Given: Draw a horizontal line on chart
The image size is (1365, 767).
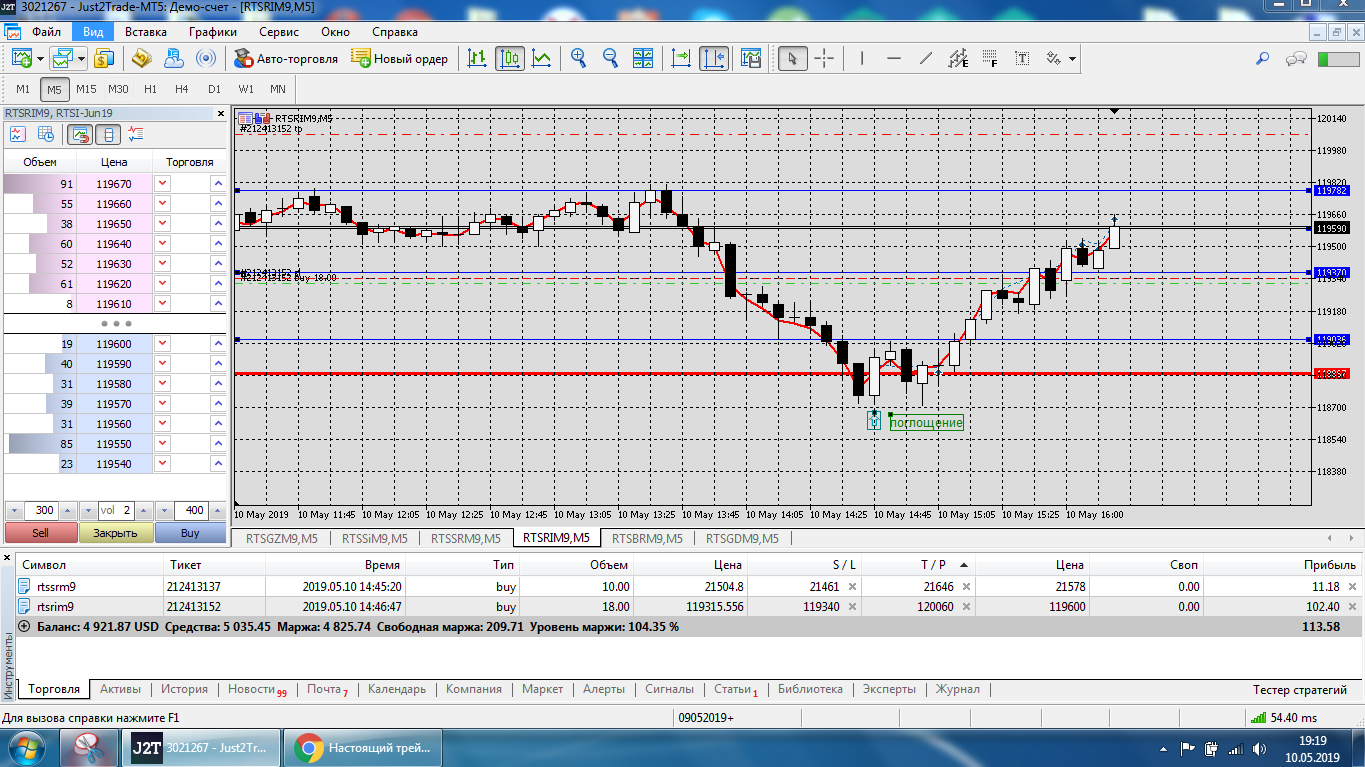Looking at the screenshot, I should coord(894,58).
